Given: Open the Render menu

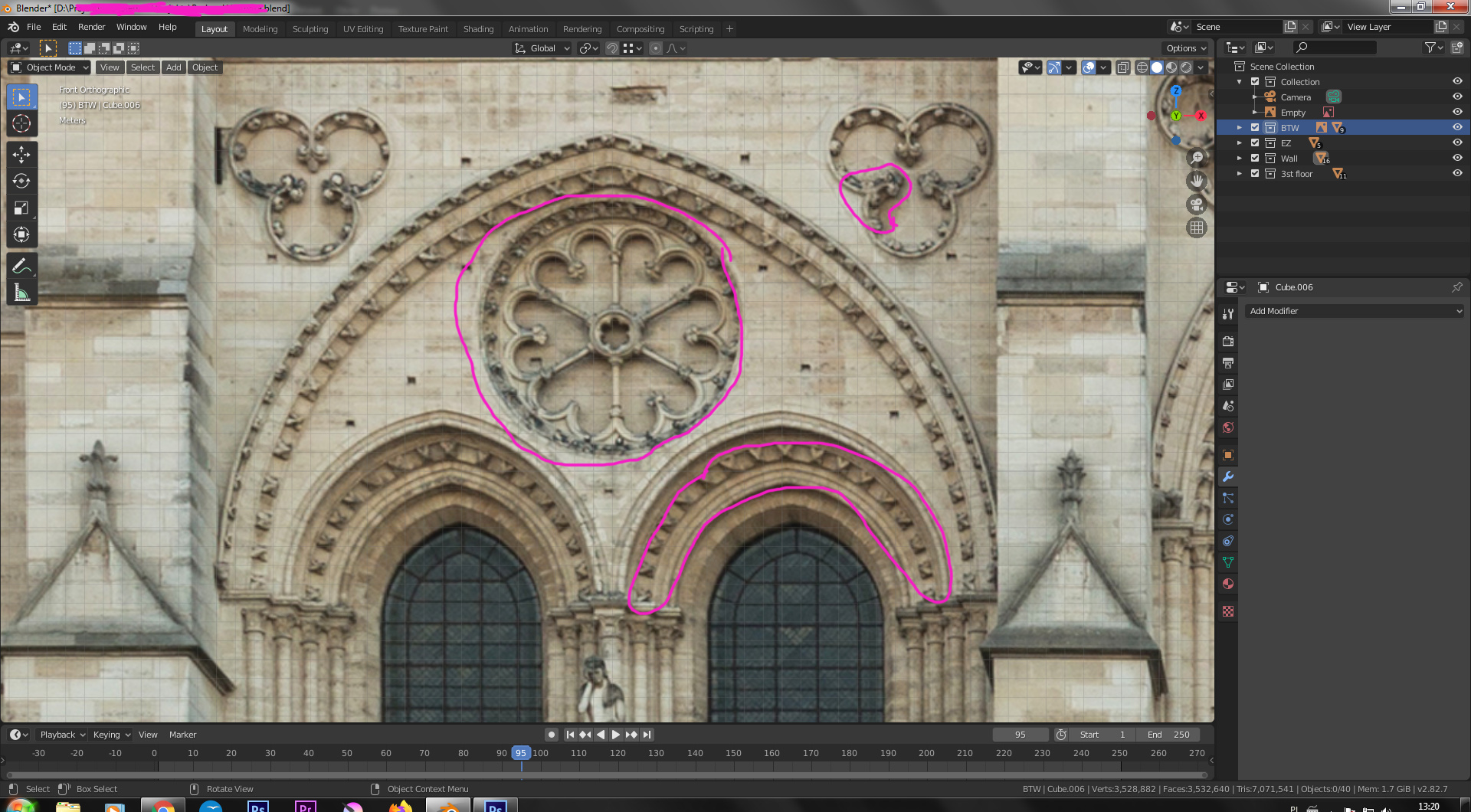Looking at the screenshot, I should (x=91, y=27).
